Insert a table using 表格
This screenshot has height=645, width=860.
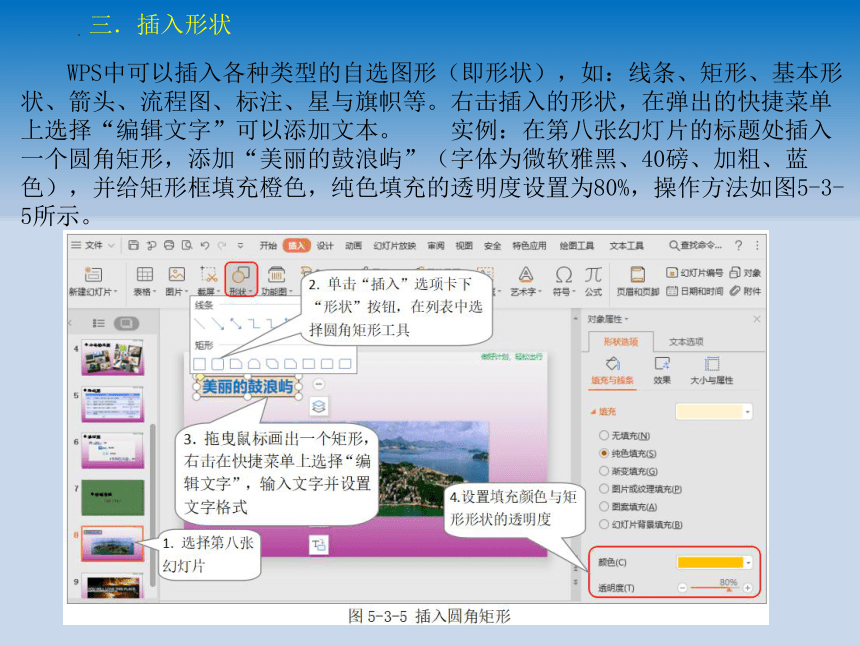145,281
